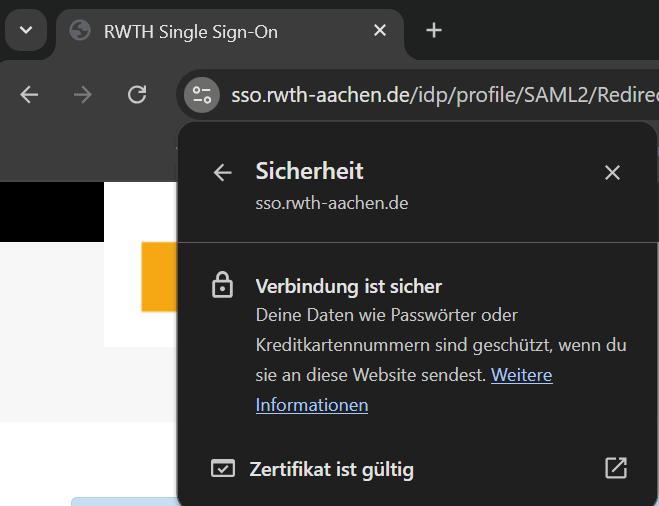Click the forward navigation arrow

(83, 95)
